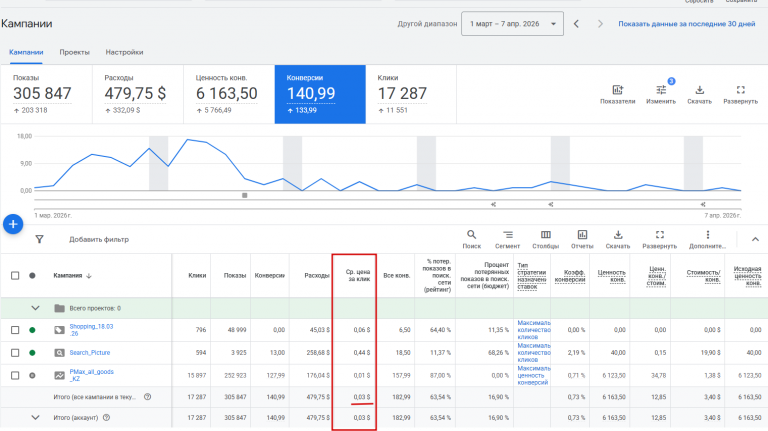
Task: Click green status dot of Search_Picture
Action: pyautogui.click(x=32, y=353)
